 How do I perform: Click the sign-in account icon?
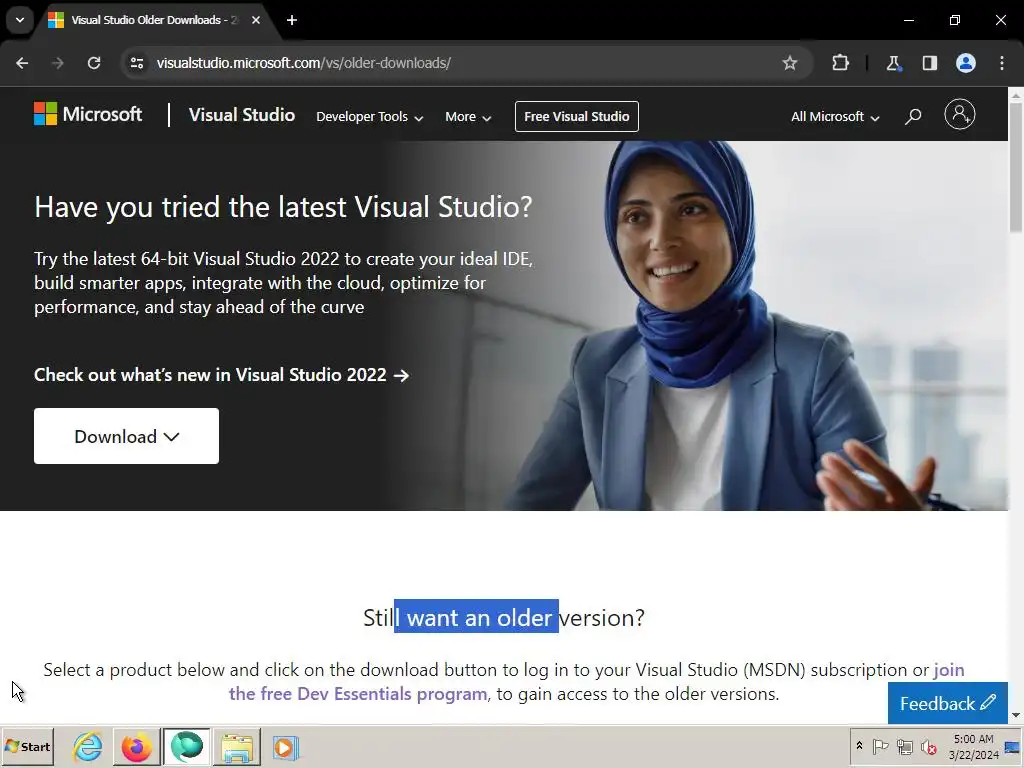pyautogui.click(x=959, y=114)
